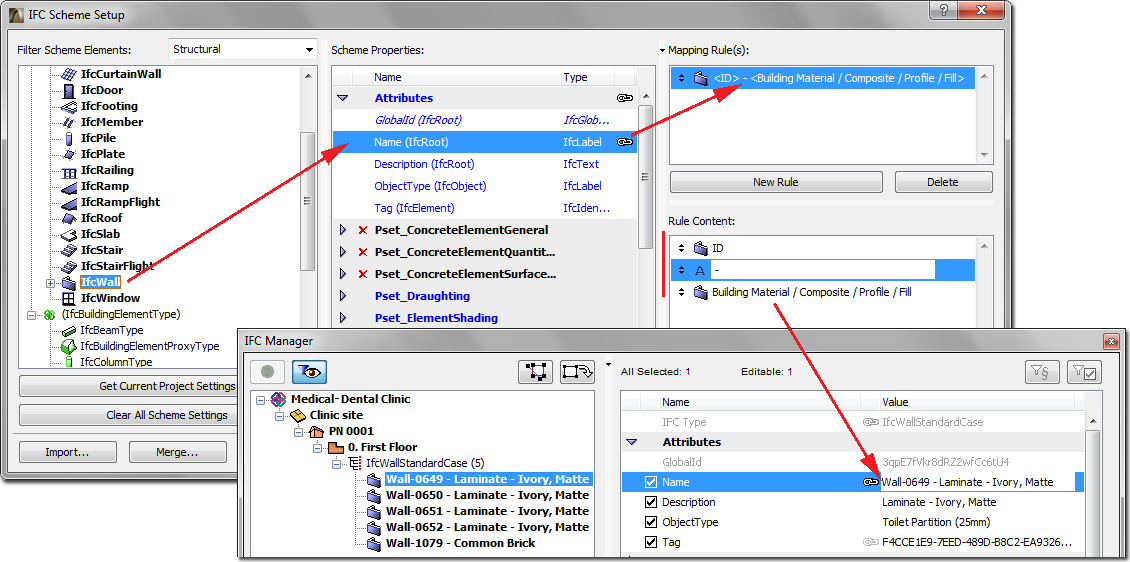Select Wall-1079 - Common Brick
The height and width of the screenshot is (562, 1130).
[461, 543]
